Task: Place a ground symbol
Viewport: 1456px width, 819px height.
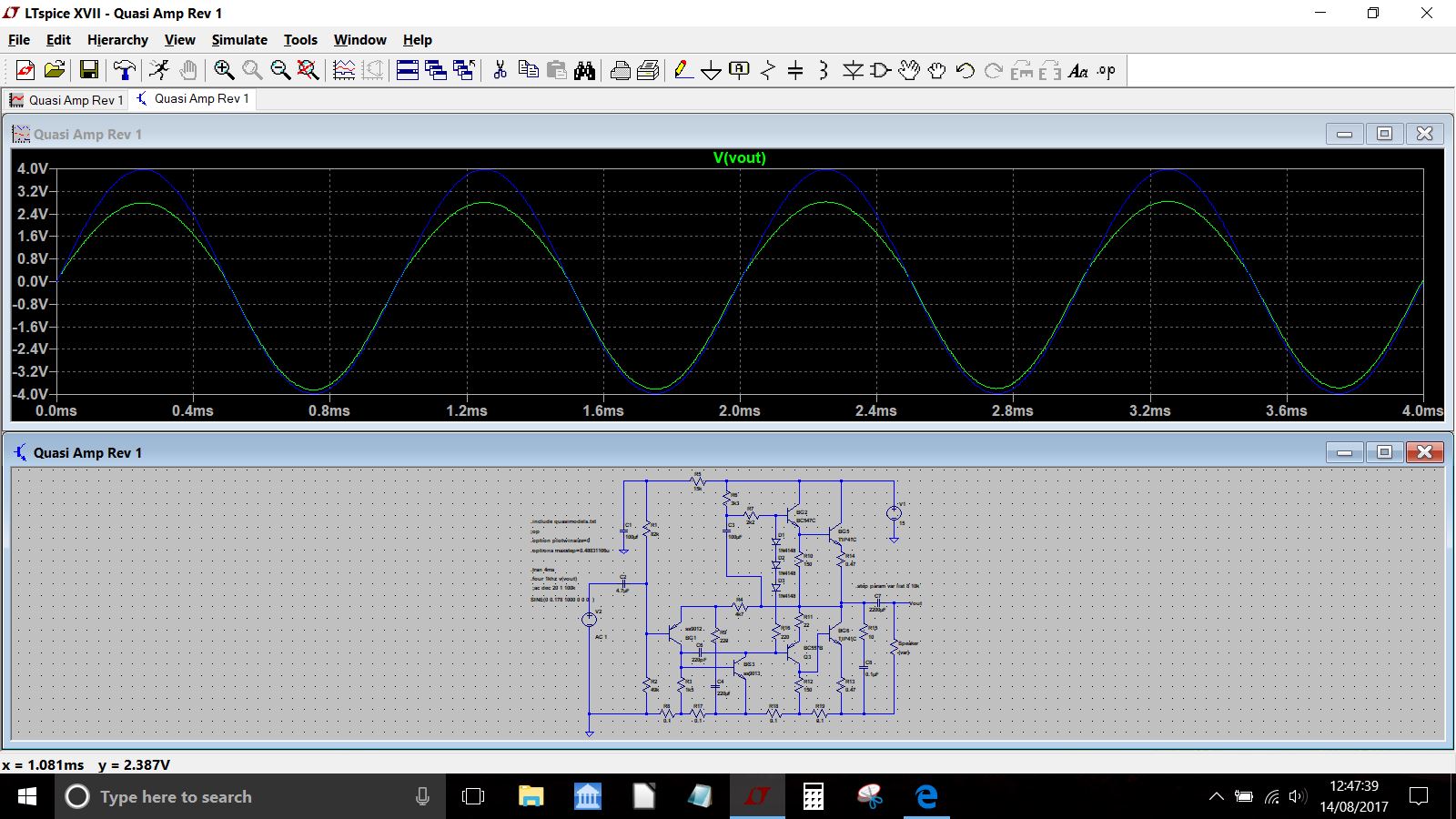Action: [x=712, y=70]
